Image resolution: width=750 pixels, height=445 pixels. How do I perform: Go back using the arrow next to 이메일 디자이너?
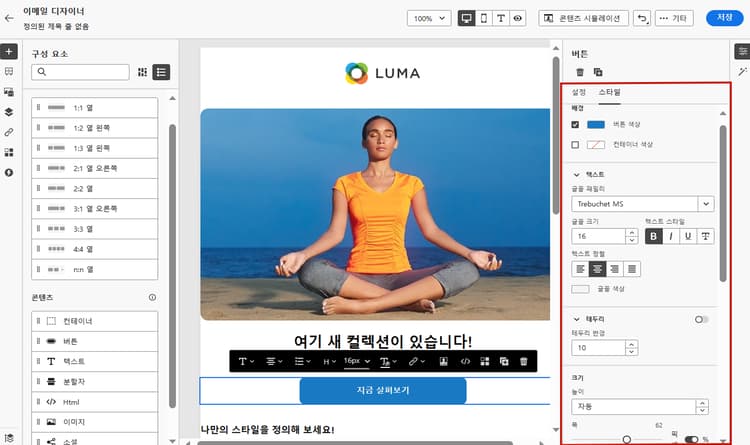coord(9,18)
